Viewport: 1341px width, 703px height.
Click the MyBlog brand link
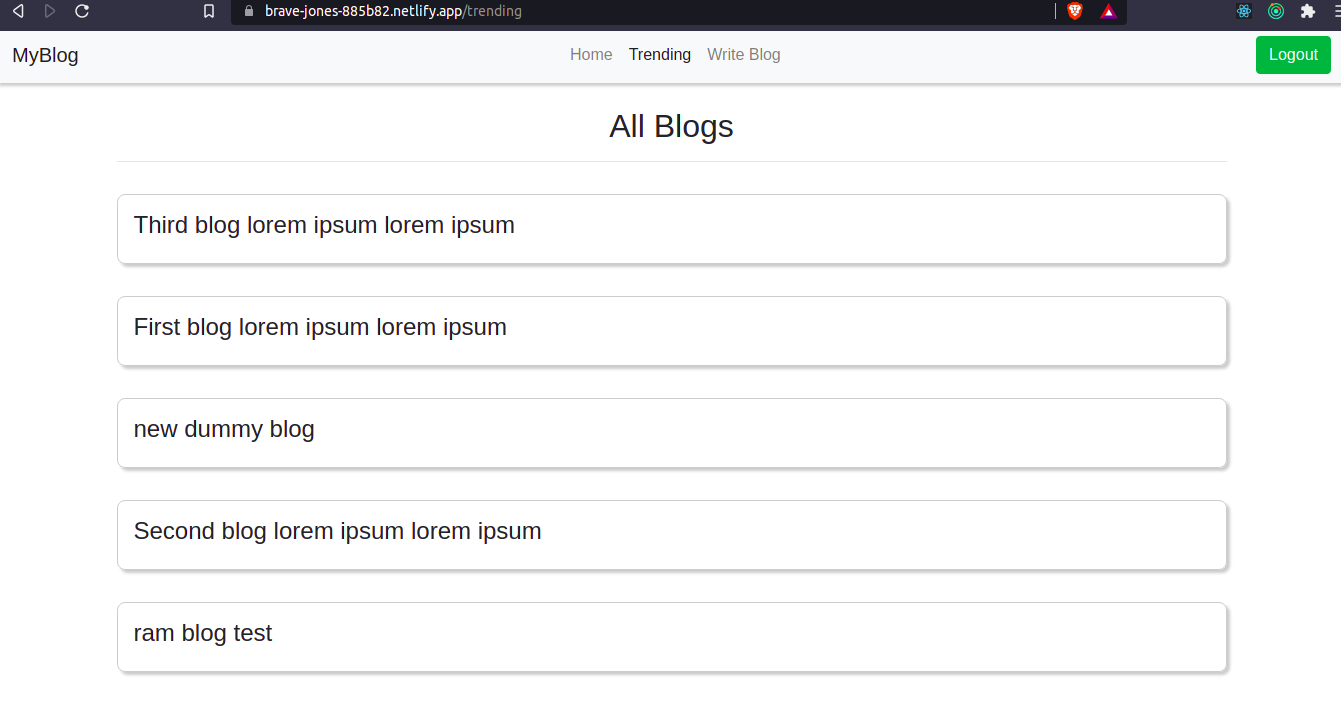click(x=45, y=55)
